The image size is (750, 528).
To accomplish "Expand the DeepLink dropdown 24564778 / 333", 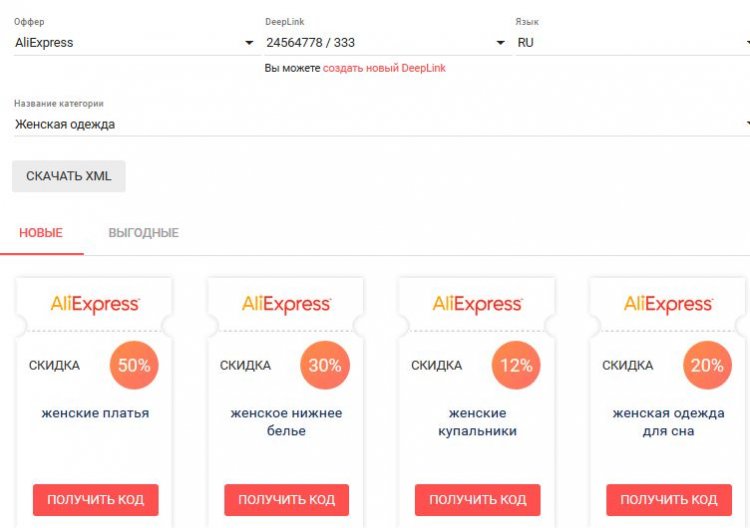I will pyautogui.click(x=388, y=43).
